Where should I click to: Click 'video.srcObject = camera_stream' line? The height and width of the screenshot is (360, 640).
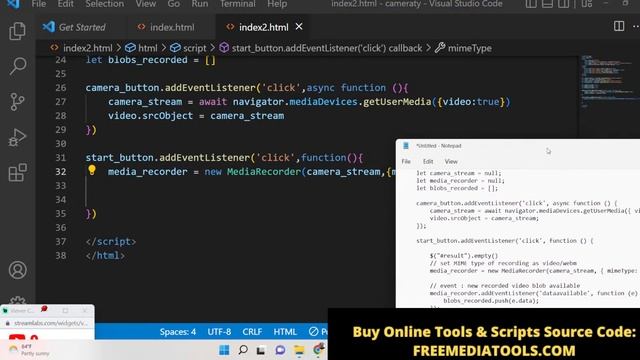point(196,116)
